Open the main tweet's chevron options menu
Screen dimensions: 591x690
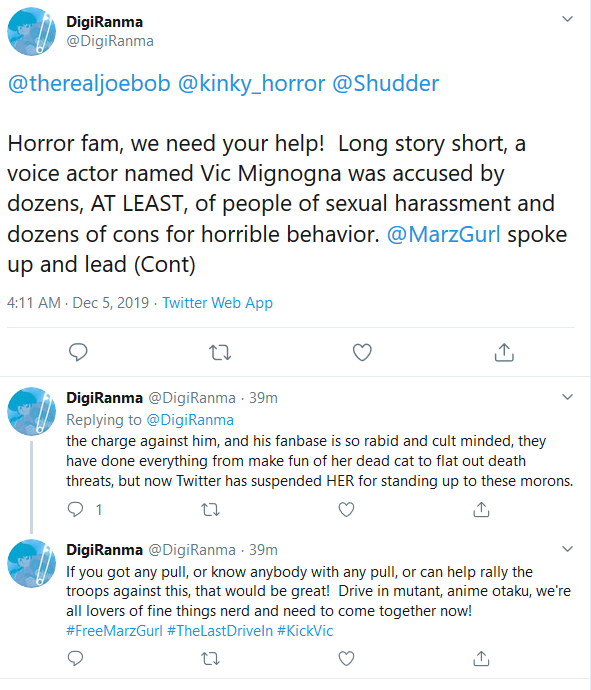[x=567, y=19]
